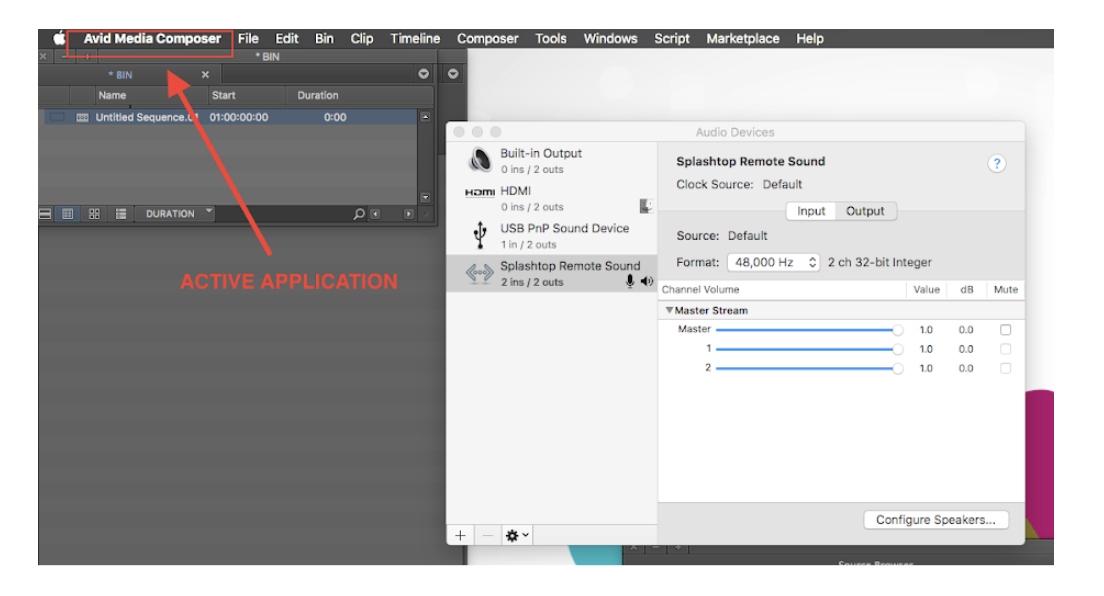The height and width of the screenshot is (596, 1104).
Task: Sort by the Start column header
Action: click(x=223, y=95)
